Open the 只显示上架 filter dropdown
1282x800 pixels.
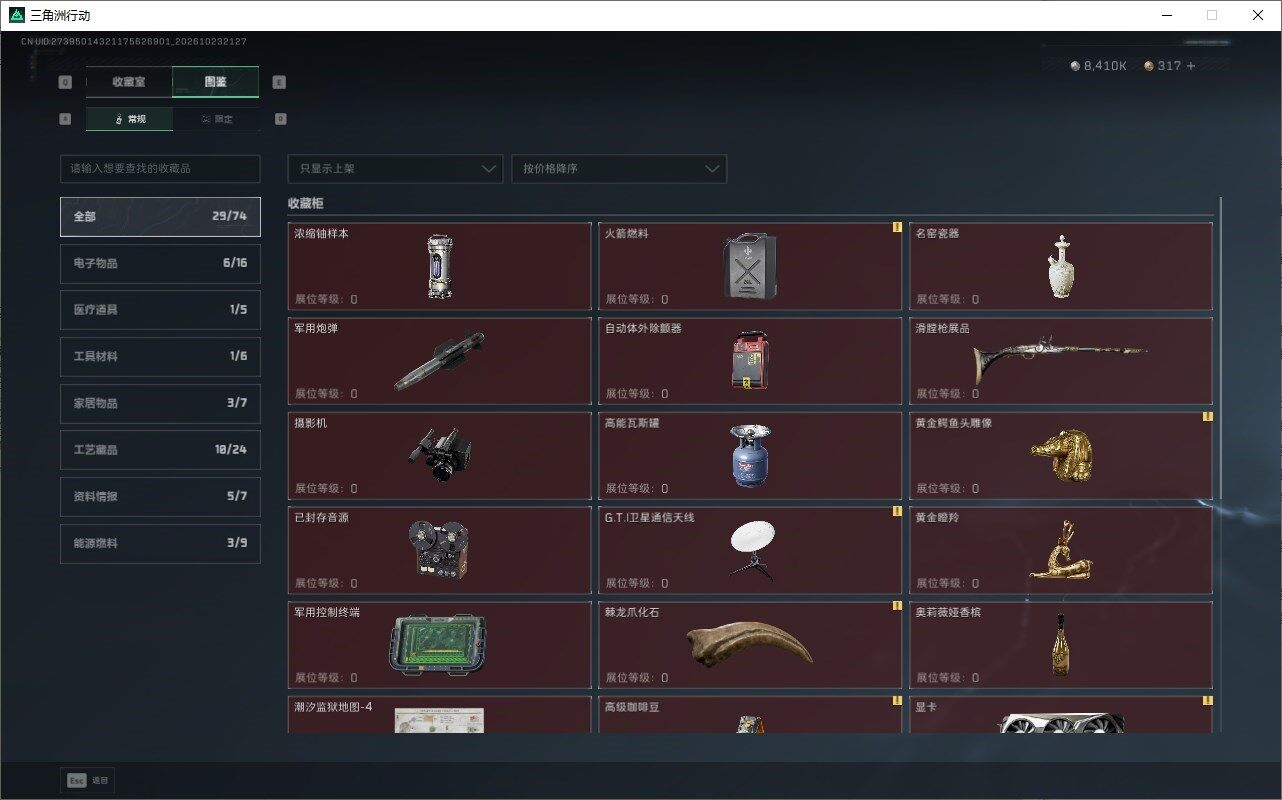pyautogui.click(x=395, y=168)
